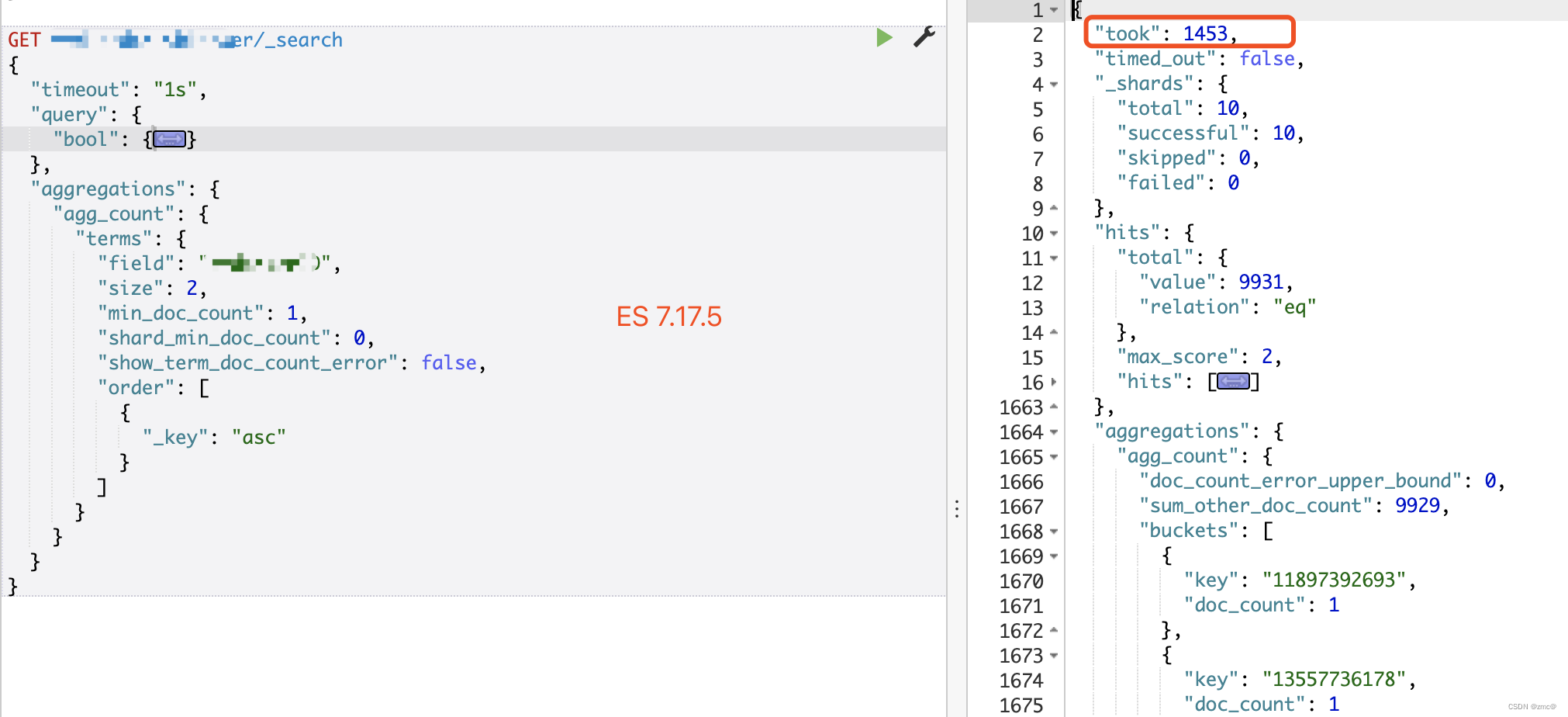
Task: Run the search query with the green play icon
Action: (884, 37)
